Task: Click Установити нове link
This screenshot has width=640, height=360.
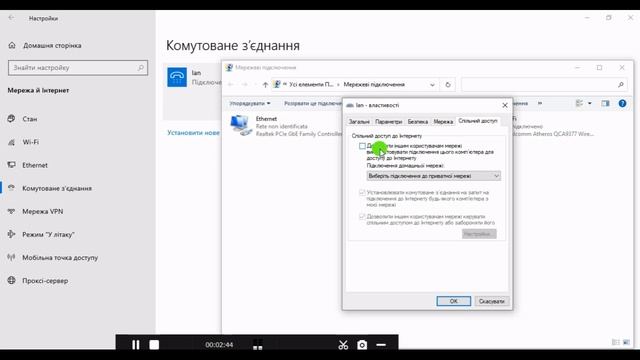Action: (193, 133)
